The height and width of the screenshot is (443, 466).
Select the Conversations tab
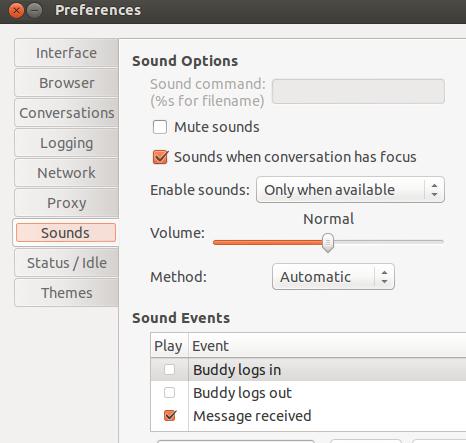66,113
